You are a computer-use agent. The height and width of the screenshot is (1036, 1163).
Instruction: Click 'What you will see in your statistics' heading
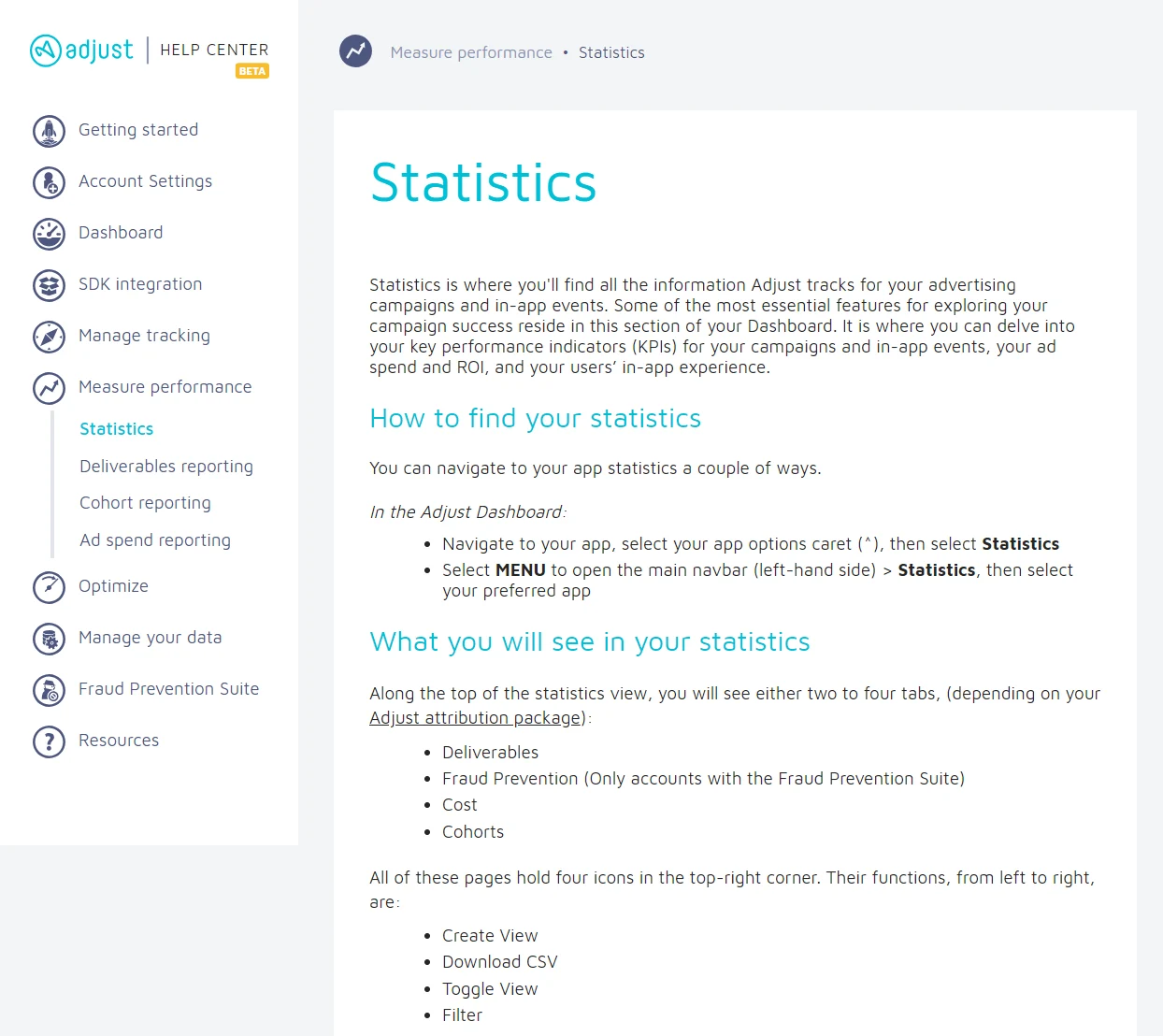coord(590,641)
